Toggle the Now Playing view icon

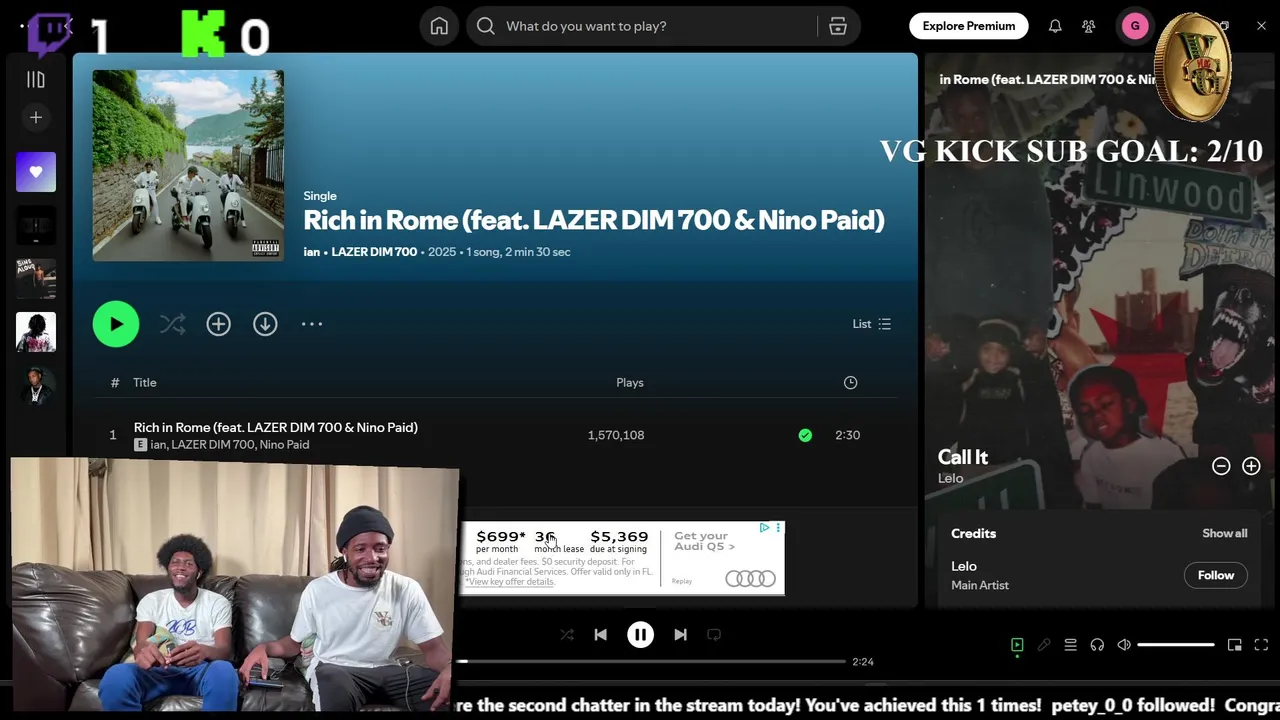click(1017, 645)
